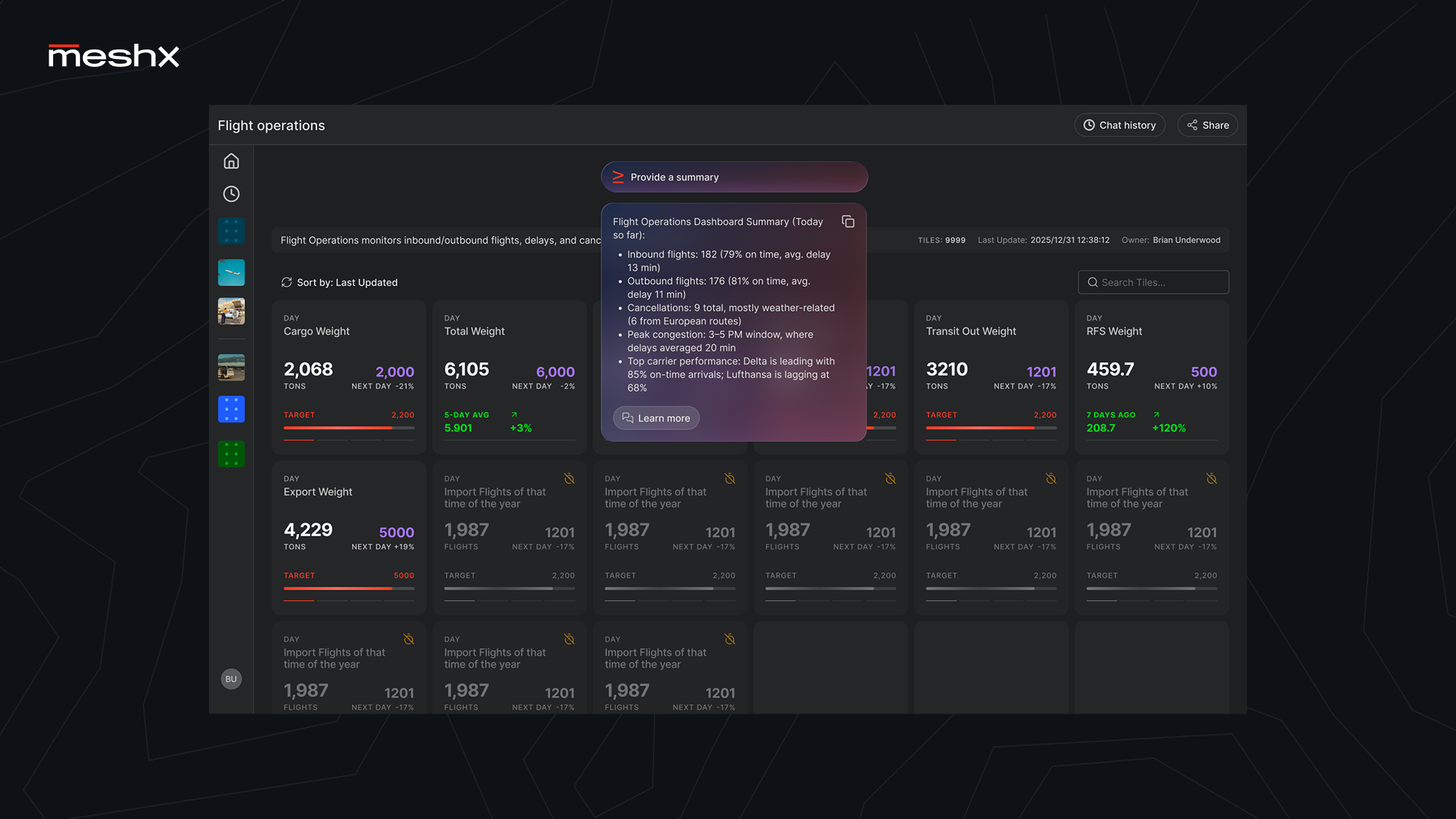Click the purple 6,000 next-day value
The height and width of the screenshot is (819, 1456).
555,371
